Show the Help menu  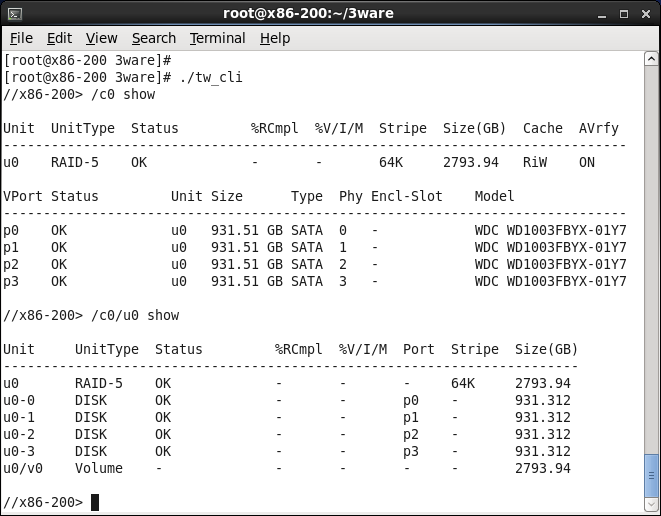[275, 38]
